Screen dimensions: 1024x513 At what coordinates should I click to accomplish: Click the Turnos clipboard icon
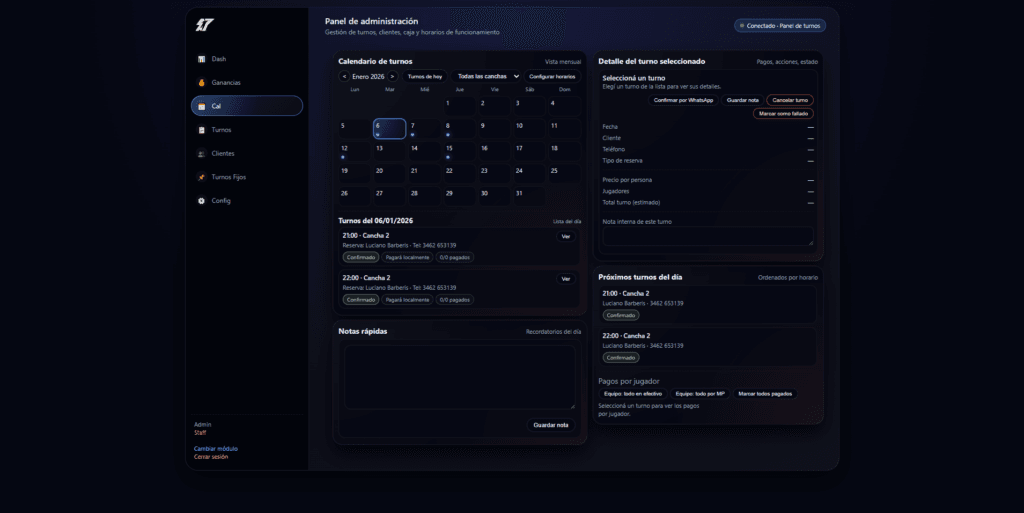(202, 130)
